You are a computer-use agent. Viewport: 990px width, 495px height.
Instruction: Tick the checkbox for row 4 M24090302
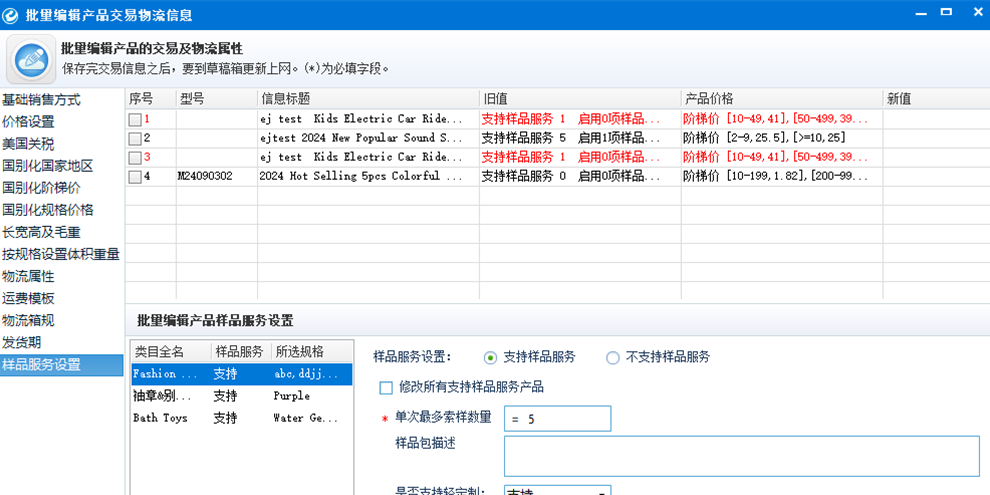(135, 177)
